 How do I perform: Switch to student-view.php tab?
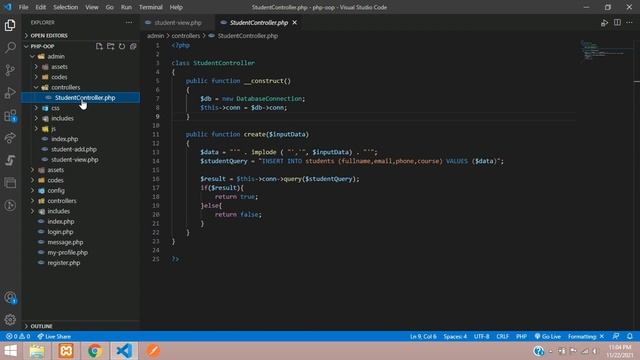coord(178,22)
